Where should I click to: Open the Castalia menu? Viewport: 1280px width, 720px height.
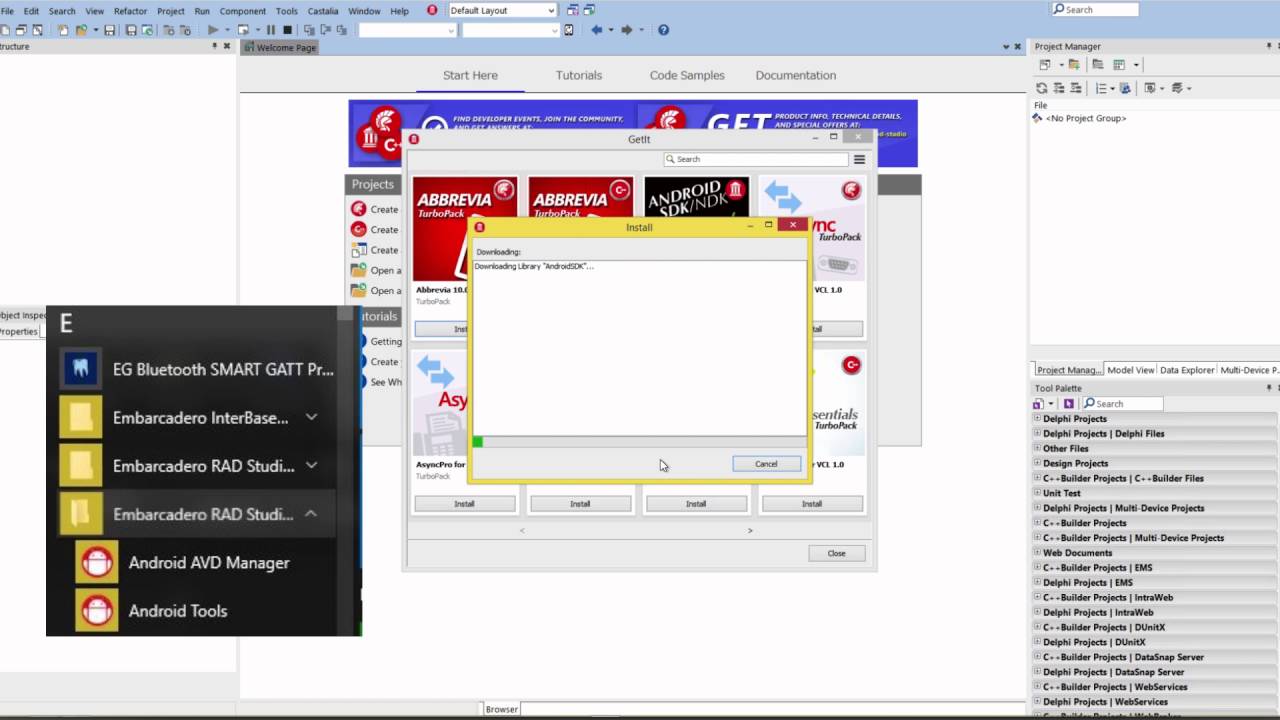pyautogui.click(x=323, y=11)
